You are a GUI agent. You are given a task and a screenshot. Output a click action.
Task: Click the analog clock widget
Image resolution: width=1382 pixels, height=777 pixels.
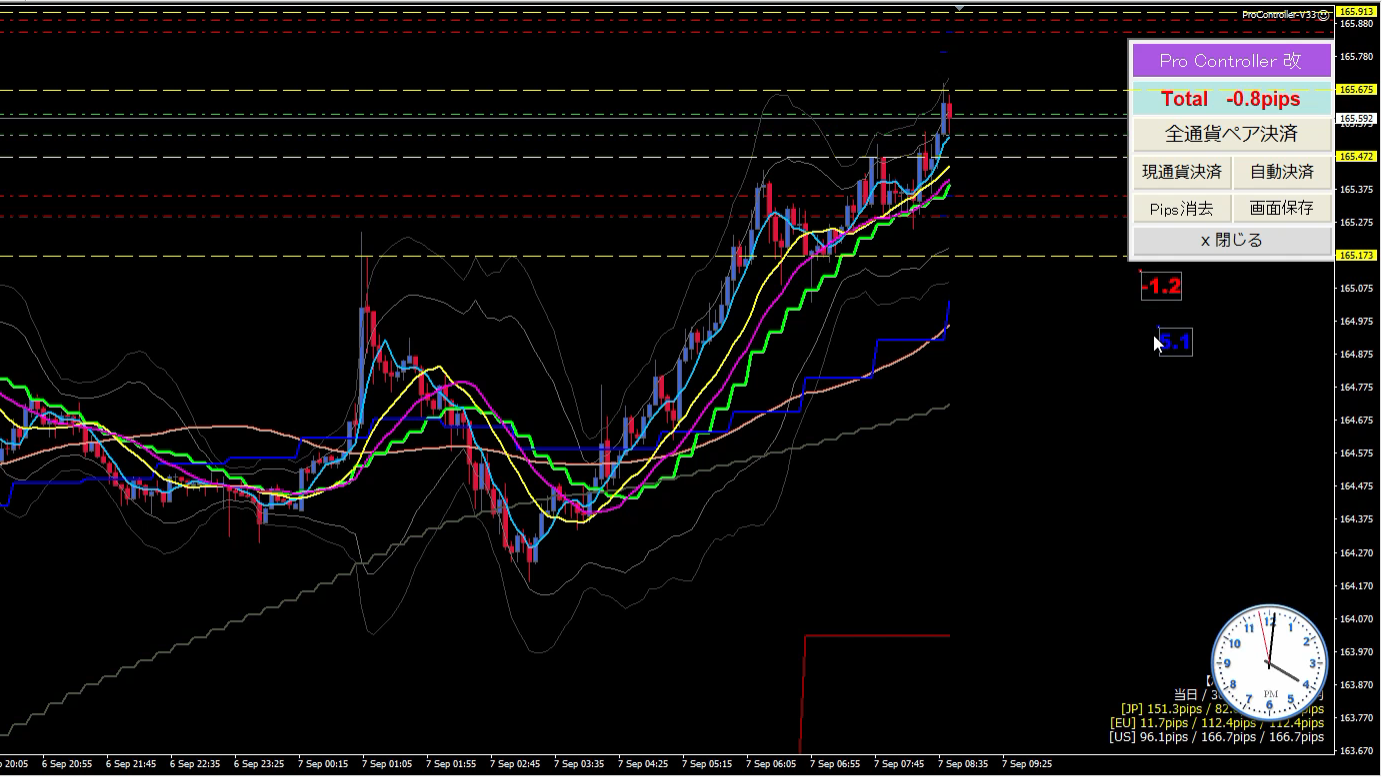(x=1270, y=663)
